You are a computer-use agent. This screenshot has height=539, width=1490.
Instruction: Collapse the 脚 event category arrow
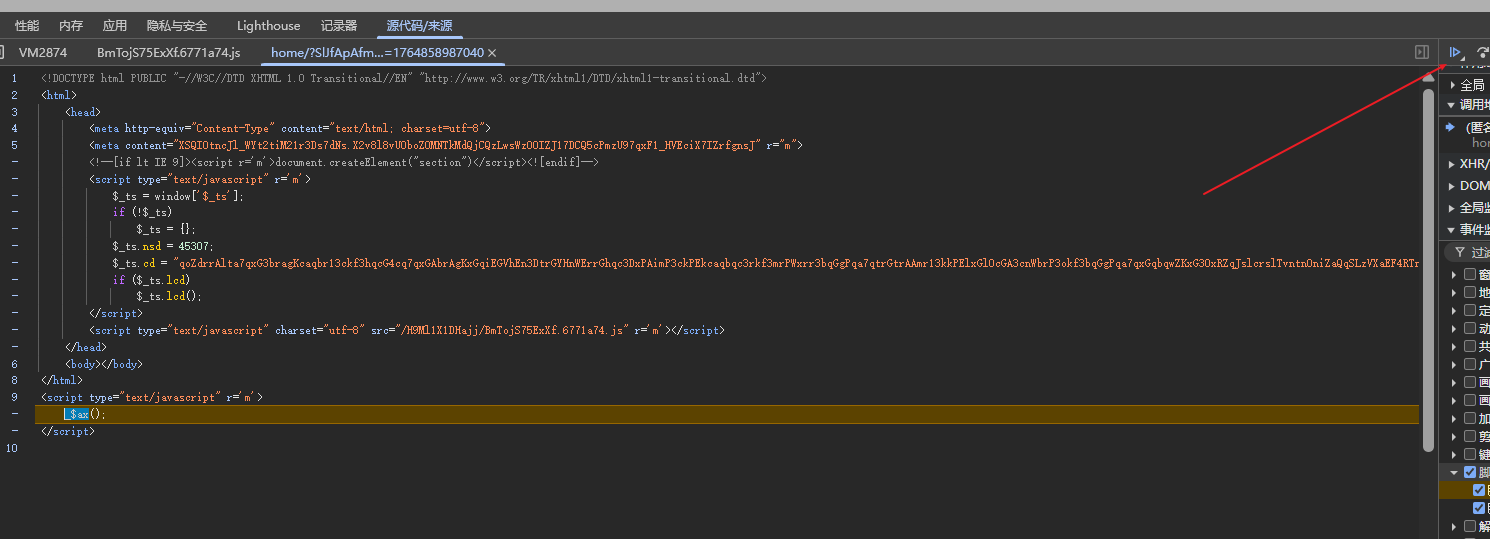coord(1454,472)
